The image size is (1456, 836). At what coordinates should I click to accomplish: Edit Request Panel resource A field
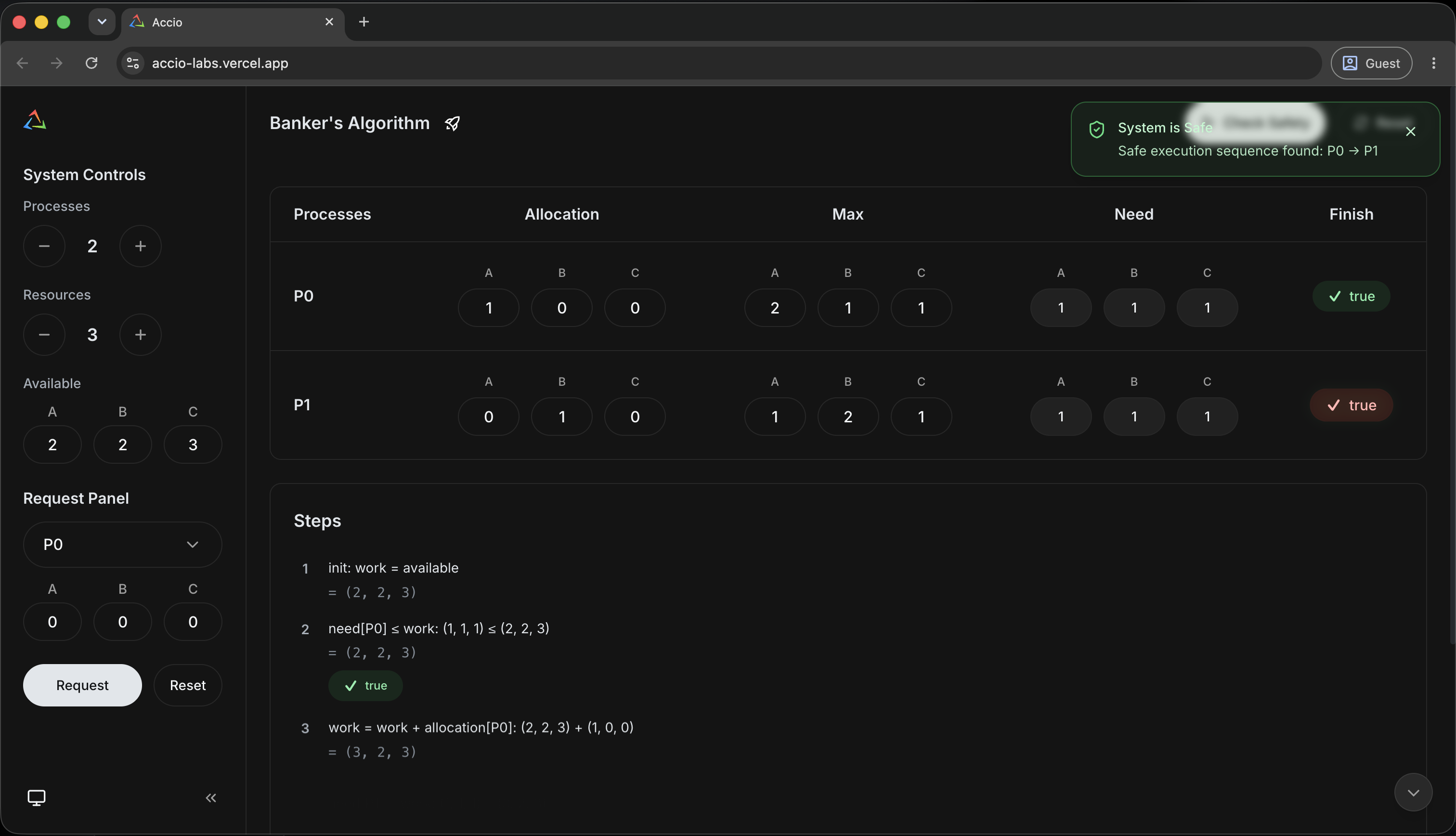[x=52, y=621]
